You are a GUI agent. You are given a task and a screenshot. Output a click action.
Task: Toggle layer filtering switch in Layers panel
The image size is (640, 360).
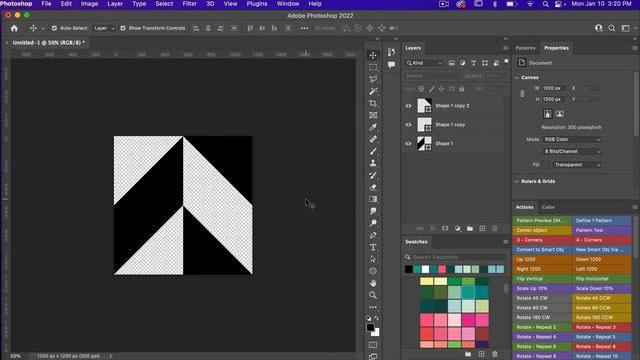tap(507, 62)
